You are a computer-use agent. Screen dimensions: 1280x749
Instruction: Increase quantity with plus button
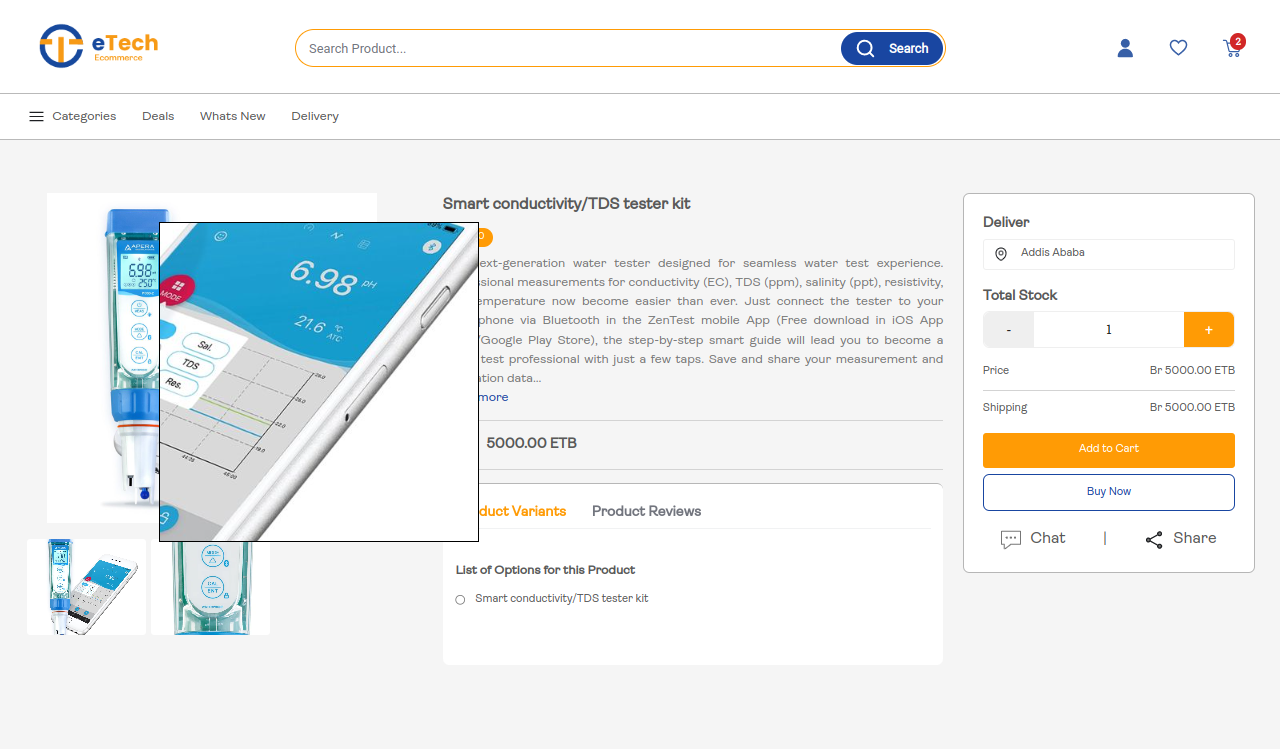1208,330
